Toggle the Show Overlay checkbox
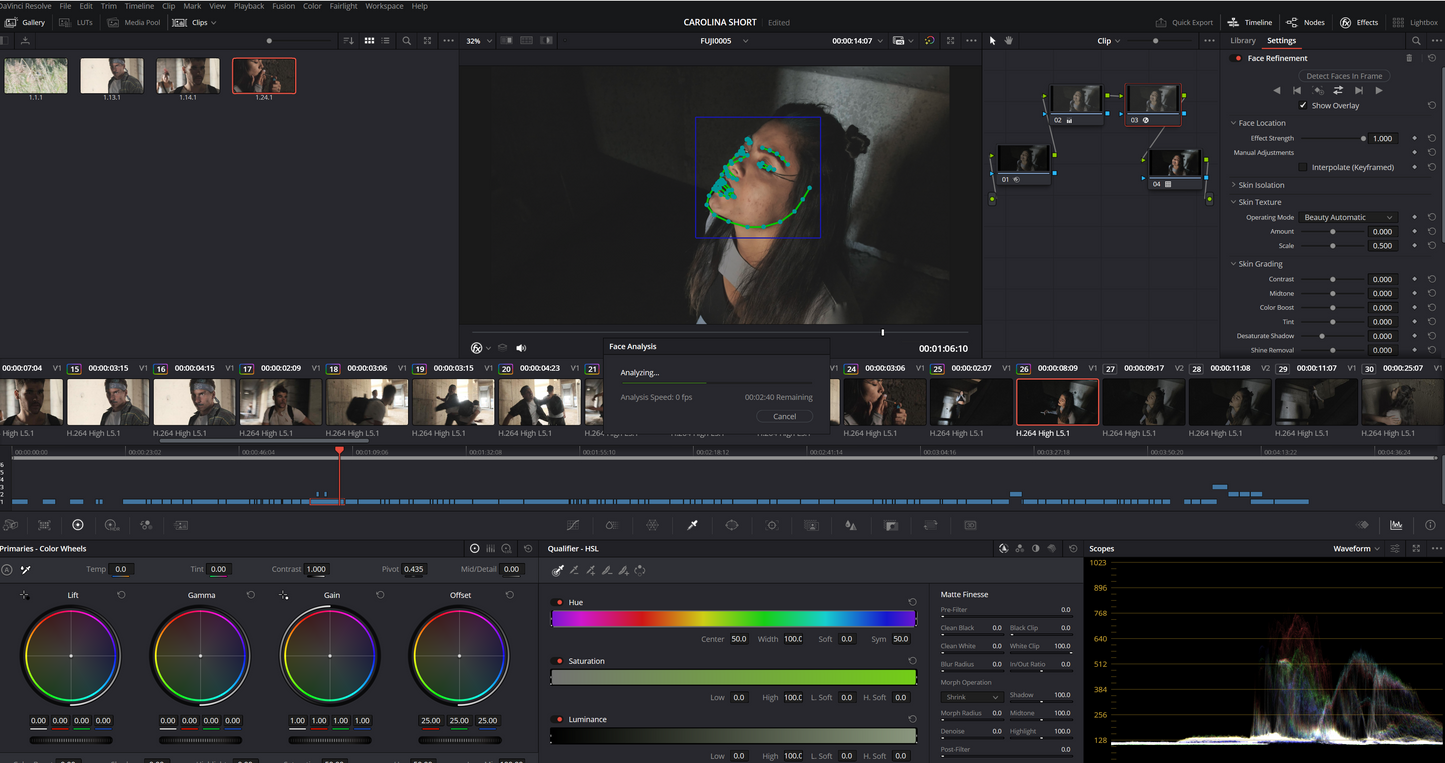This screenshot has width=1445, height=763. (1303, 105)
